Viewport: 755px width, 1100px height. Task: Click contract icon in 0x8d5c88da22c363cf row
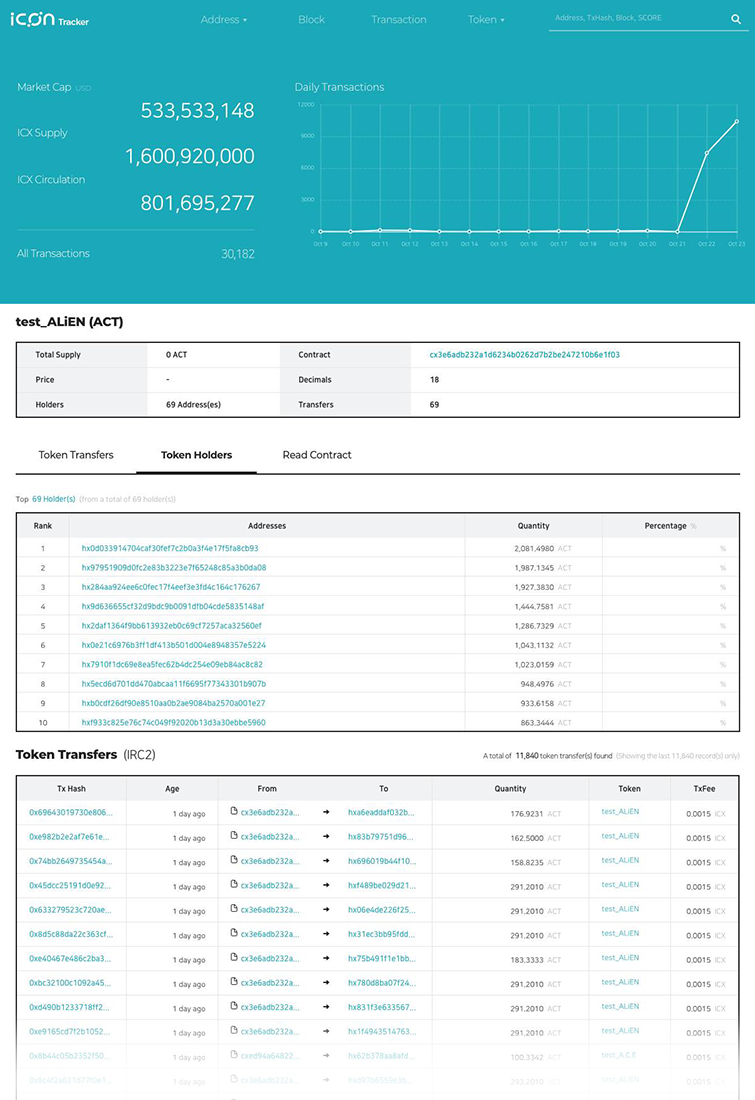pyautogui.click(x=234, y=933)
